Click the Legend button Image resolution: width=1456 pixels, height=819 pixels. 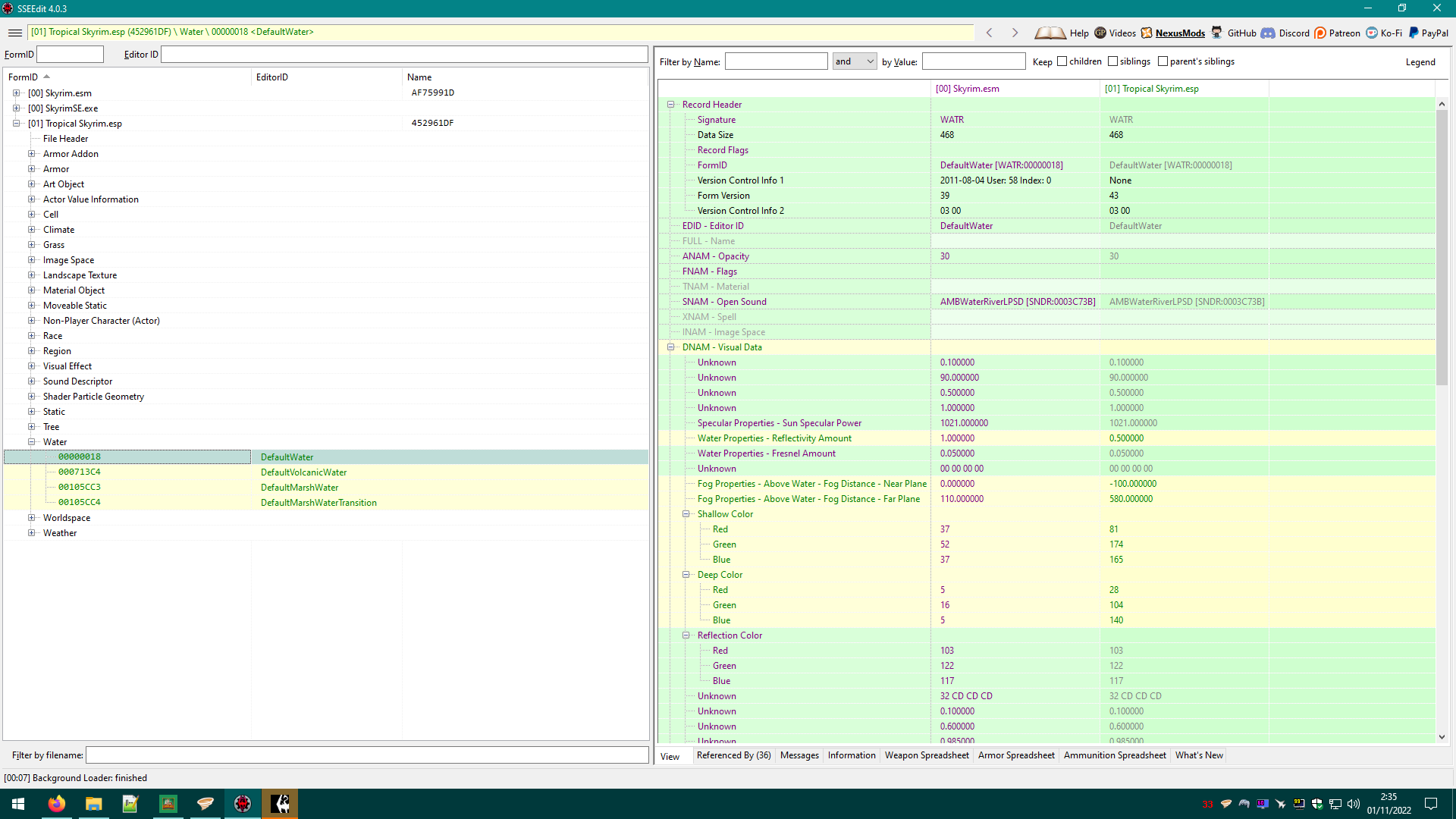click(1420, 62)
